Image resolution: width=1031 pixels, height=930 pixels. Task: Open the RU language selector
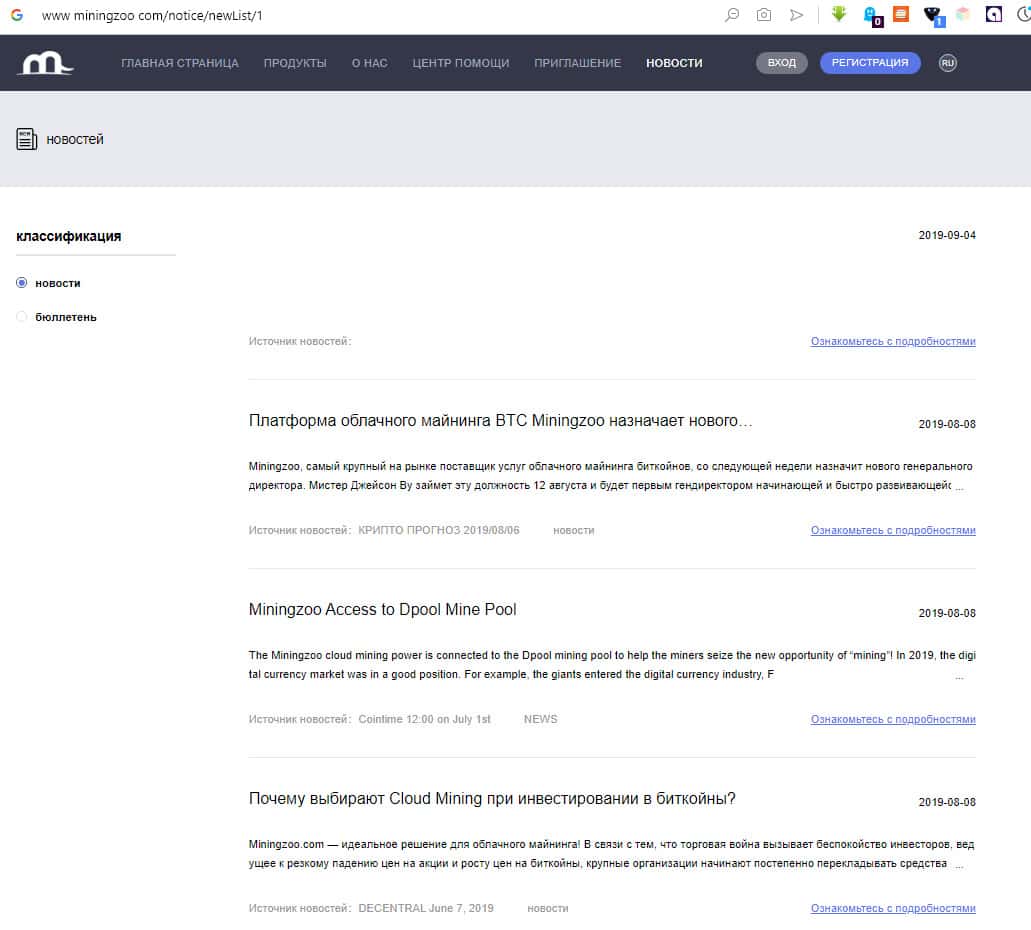click(x=947, y=63)
